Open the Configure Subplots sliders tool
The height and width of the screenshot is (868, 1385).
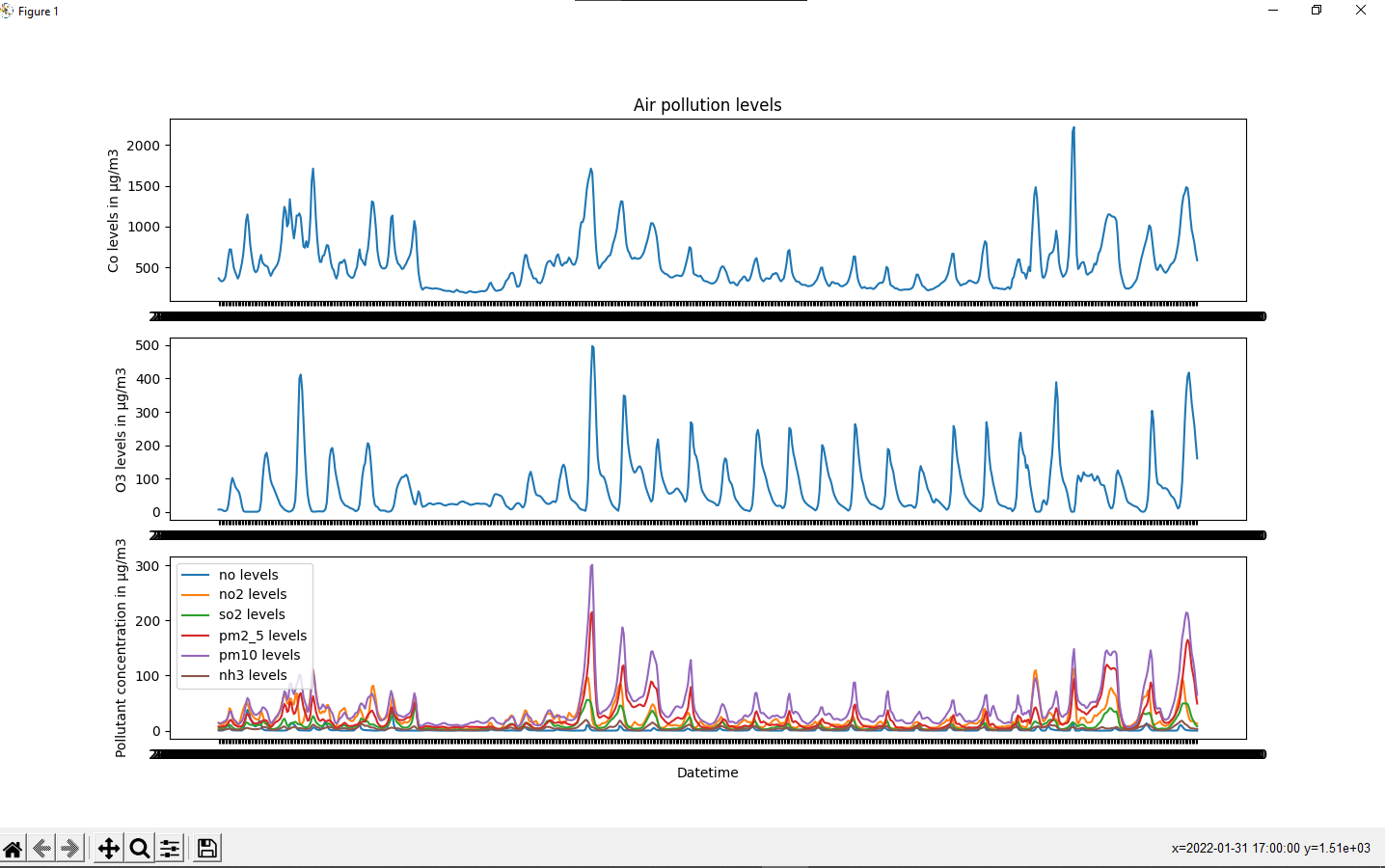[170, 848]
